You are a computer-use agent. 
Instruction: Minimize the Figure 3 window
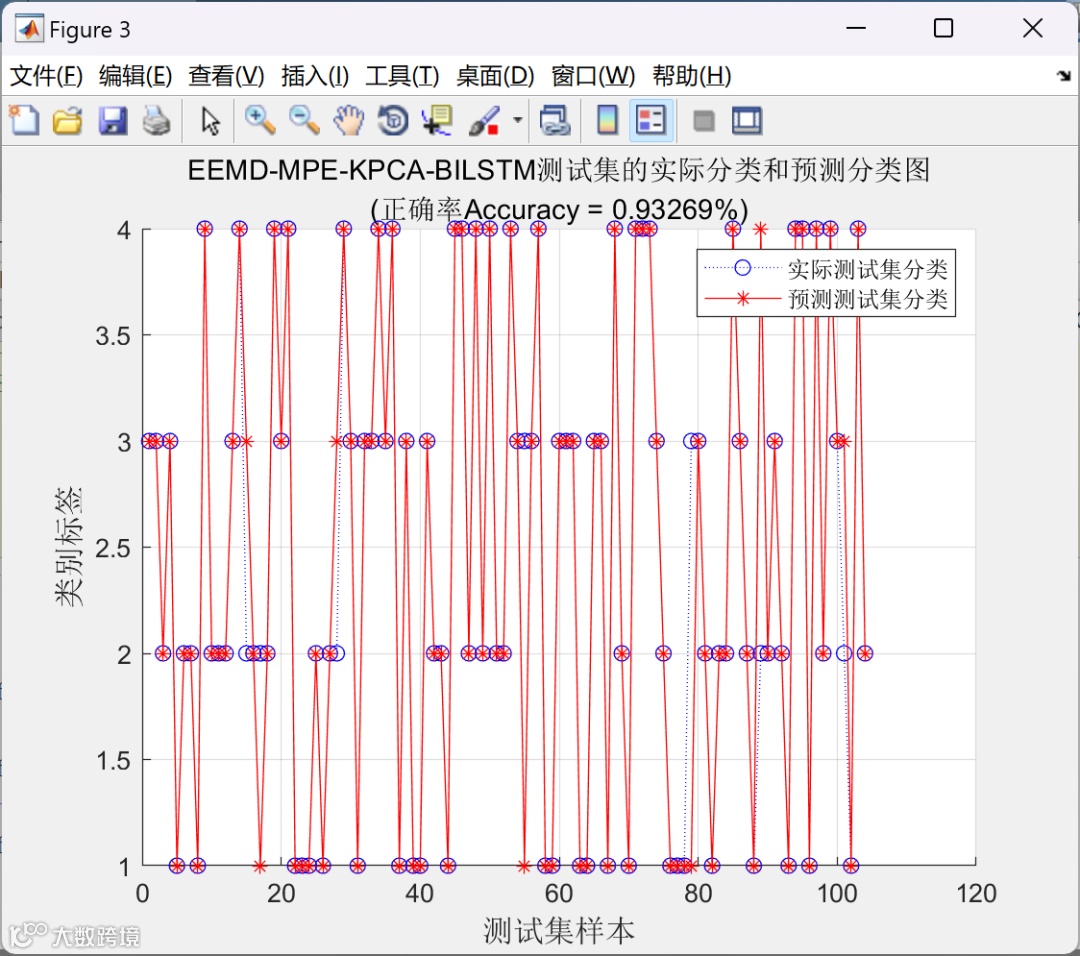pyautogui.click(x=855, y=28)
